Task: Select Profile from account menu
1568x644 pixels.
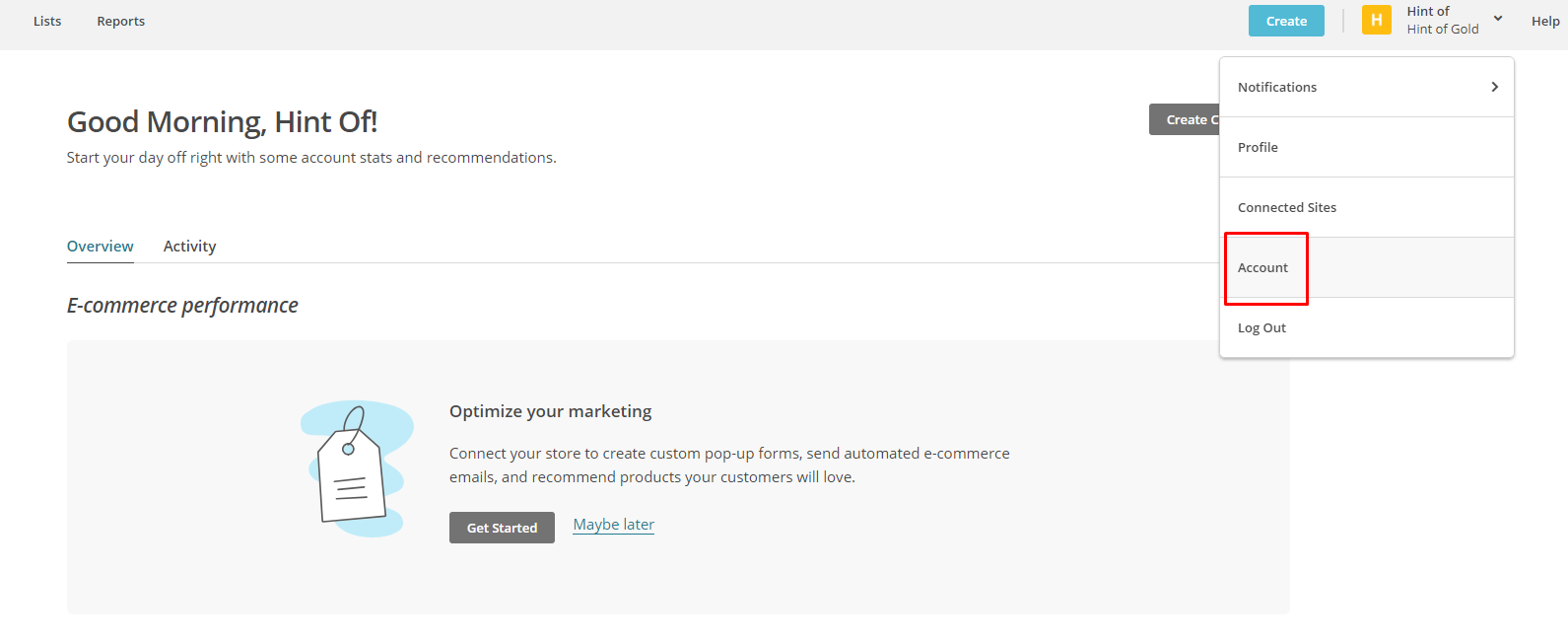Action: tap(1367, 147)
